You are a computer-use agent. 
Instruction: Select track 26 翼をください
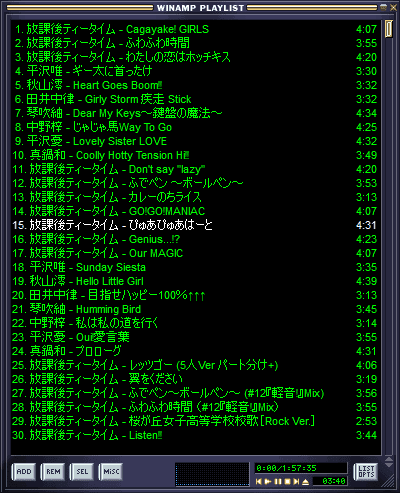click(x=196, y=379)
